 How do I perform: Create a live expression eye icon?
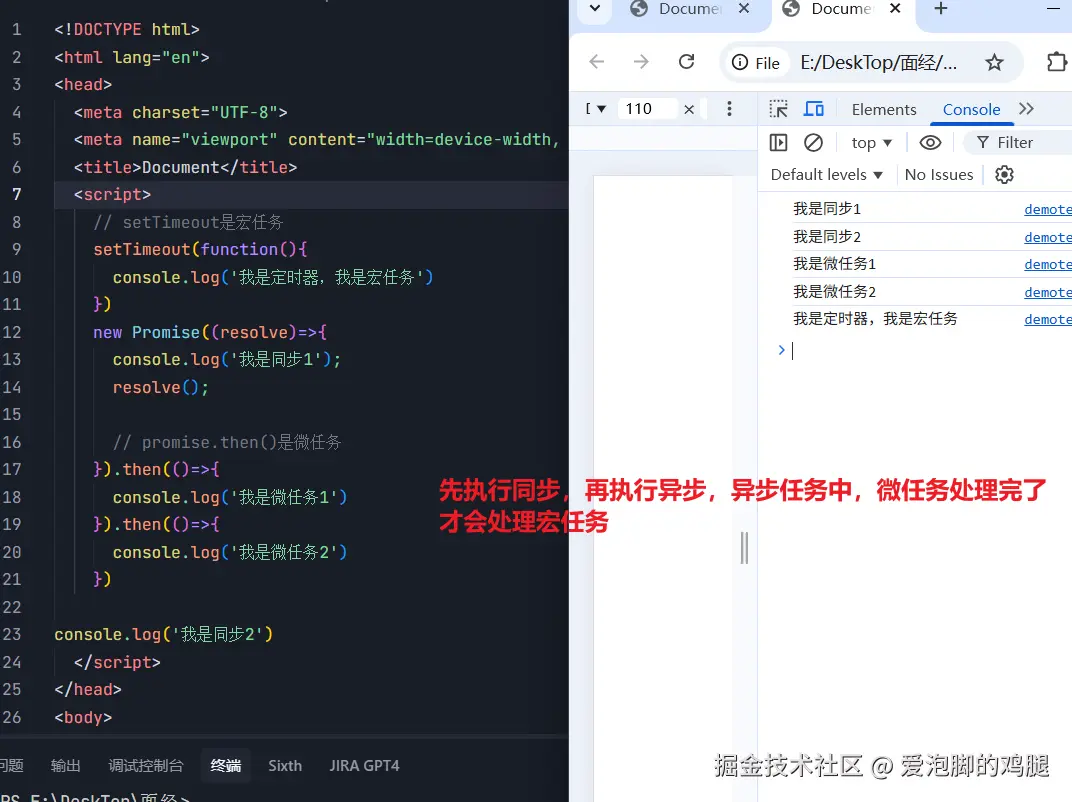(930, 142)
